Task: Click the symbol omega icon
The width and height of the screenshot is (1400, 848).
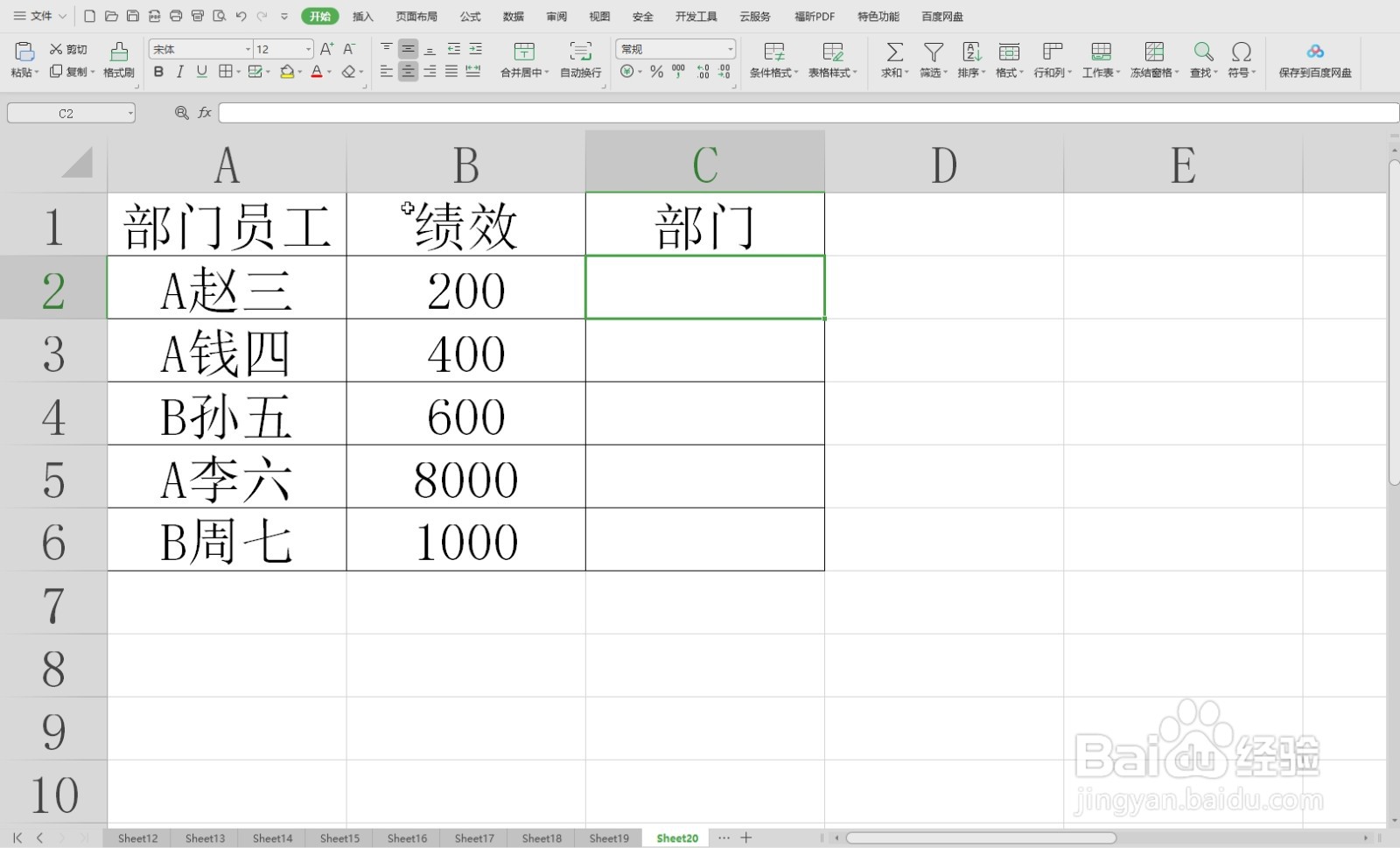Action: click(x=1241, y=52)
